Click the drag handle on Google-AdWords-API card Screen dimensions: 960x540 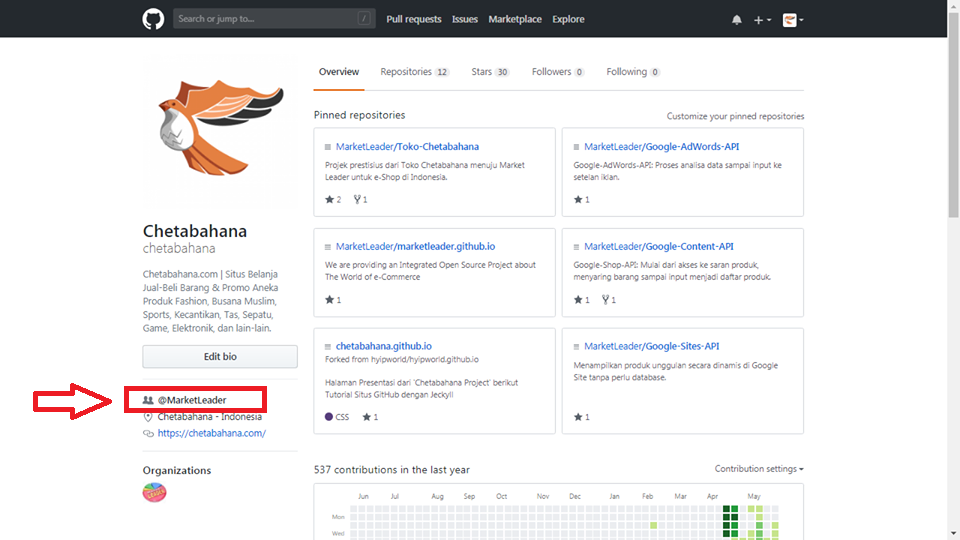(x=576, y=147)
